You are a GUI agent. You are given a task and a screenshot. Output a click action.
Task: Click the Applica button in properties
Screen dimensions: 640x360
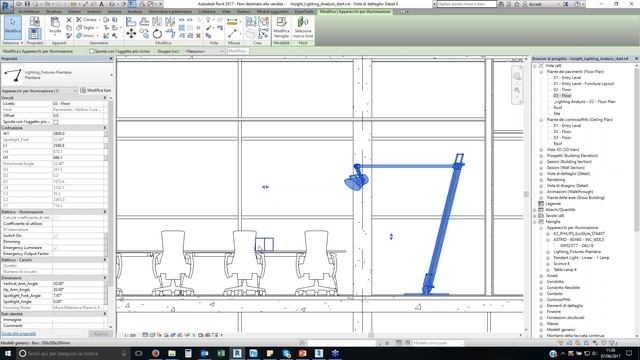100,334
